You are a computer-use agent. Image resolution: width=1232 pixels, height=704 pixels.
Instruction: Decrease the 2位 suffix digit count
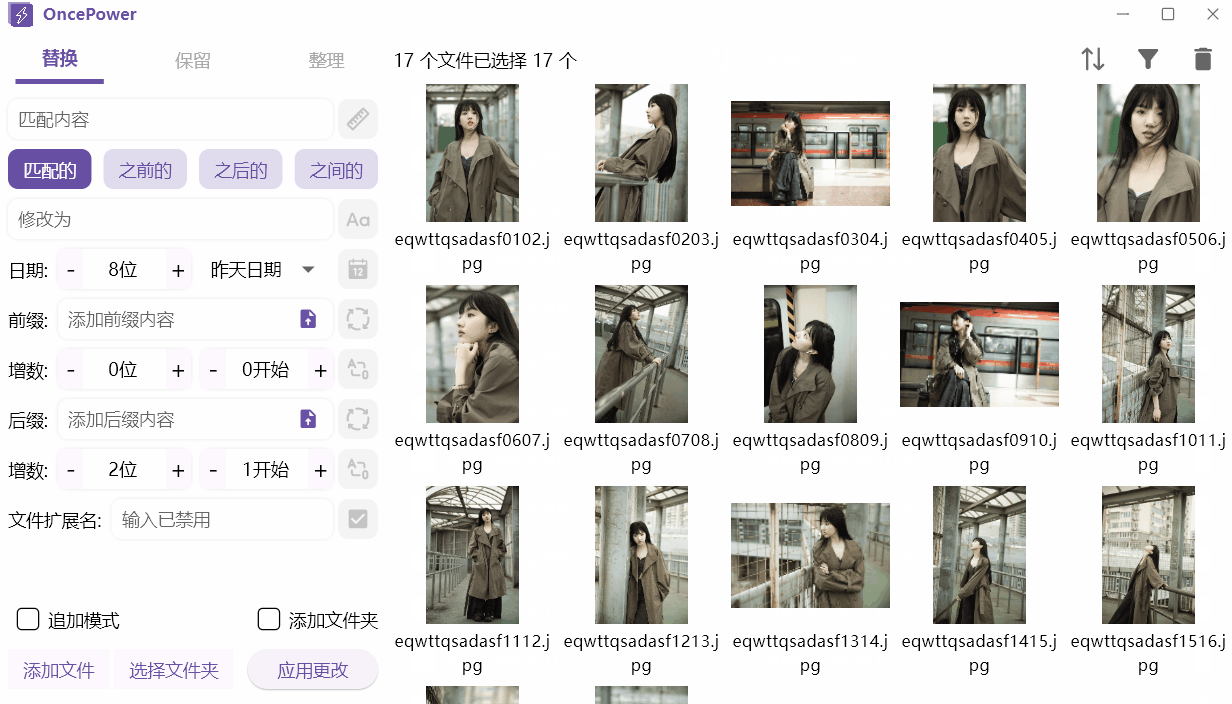71,470
